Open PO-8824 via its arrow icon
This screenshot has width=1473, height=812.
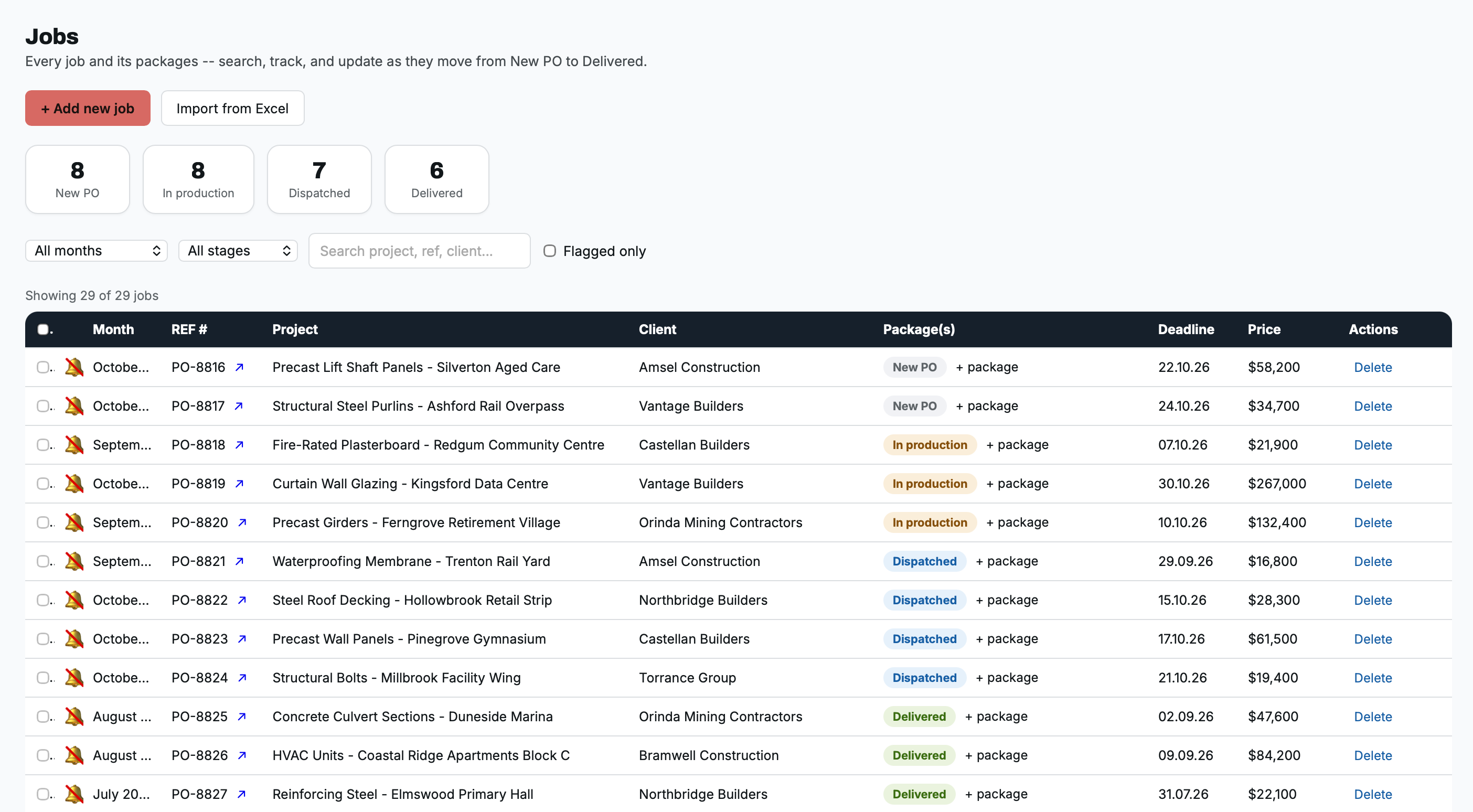242,678
